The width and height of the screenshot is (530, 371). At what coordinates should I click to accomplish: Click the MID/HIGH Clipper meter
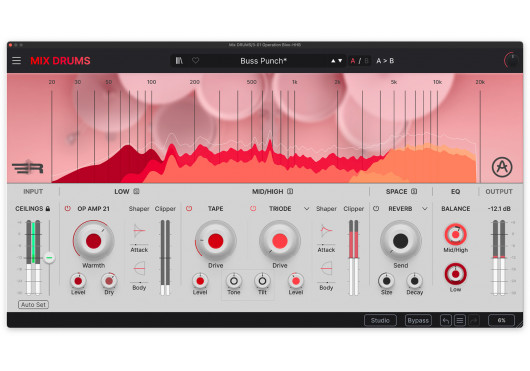(x=354, y=257)
